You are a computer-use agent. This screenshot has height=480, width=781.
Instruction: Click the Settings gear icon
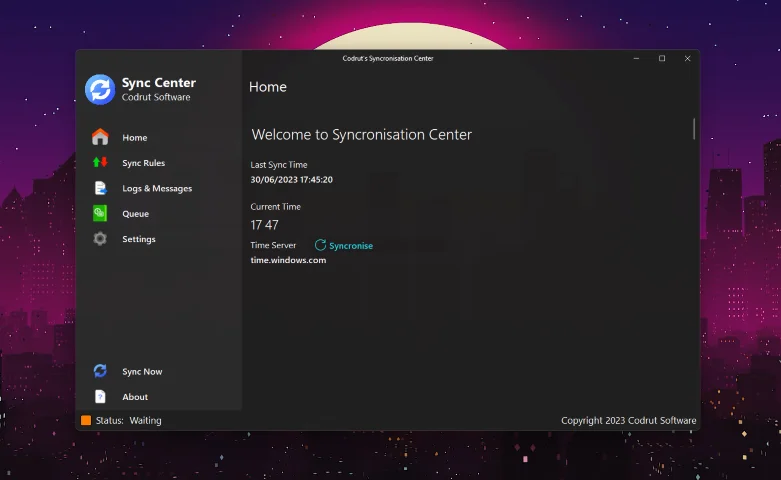pyautogui.click(x=100, y=239)
